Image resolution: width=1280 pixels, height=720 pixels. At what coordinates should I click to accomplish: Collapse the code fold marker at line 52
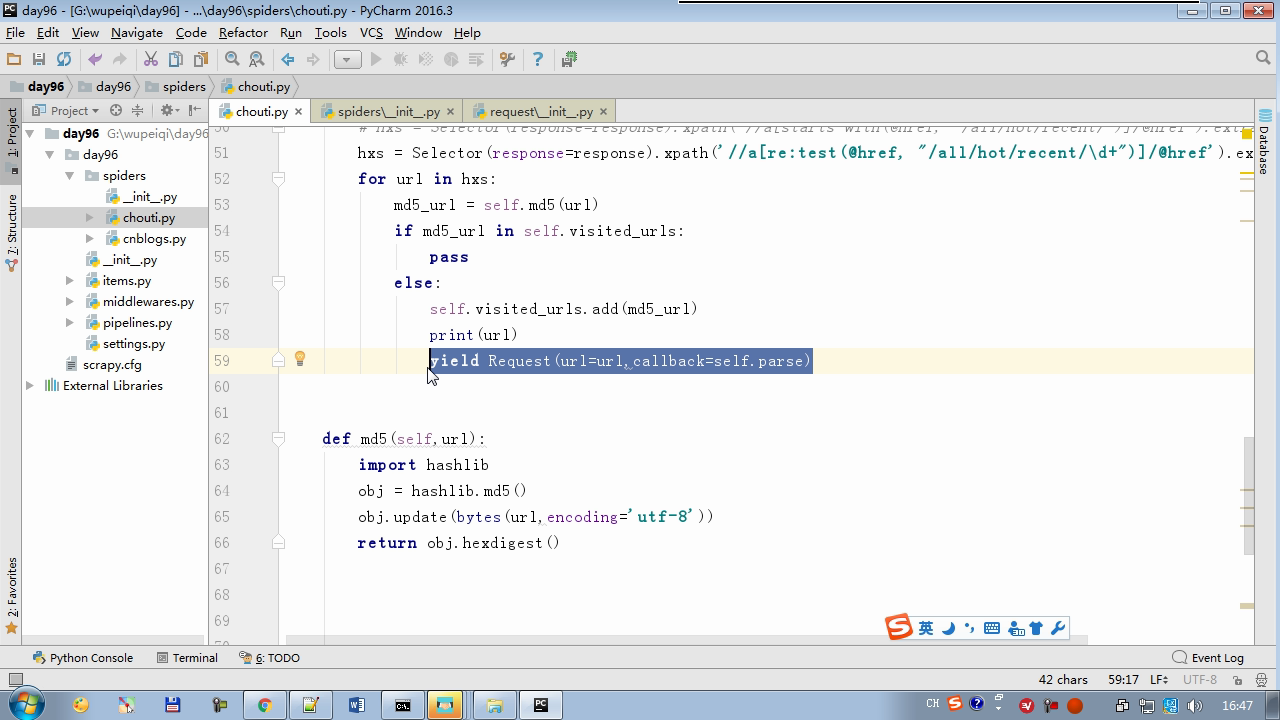coord(279,179)
